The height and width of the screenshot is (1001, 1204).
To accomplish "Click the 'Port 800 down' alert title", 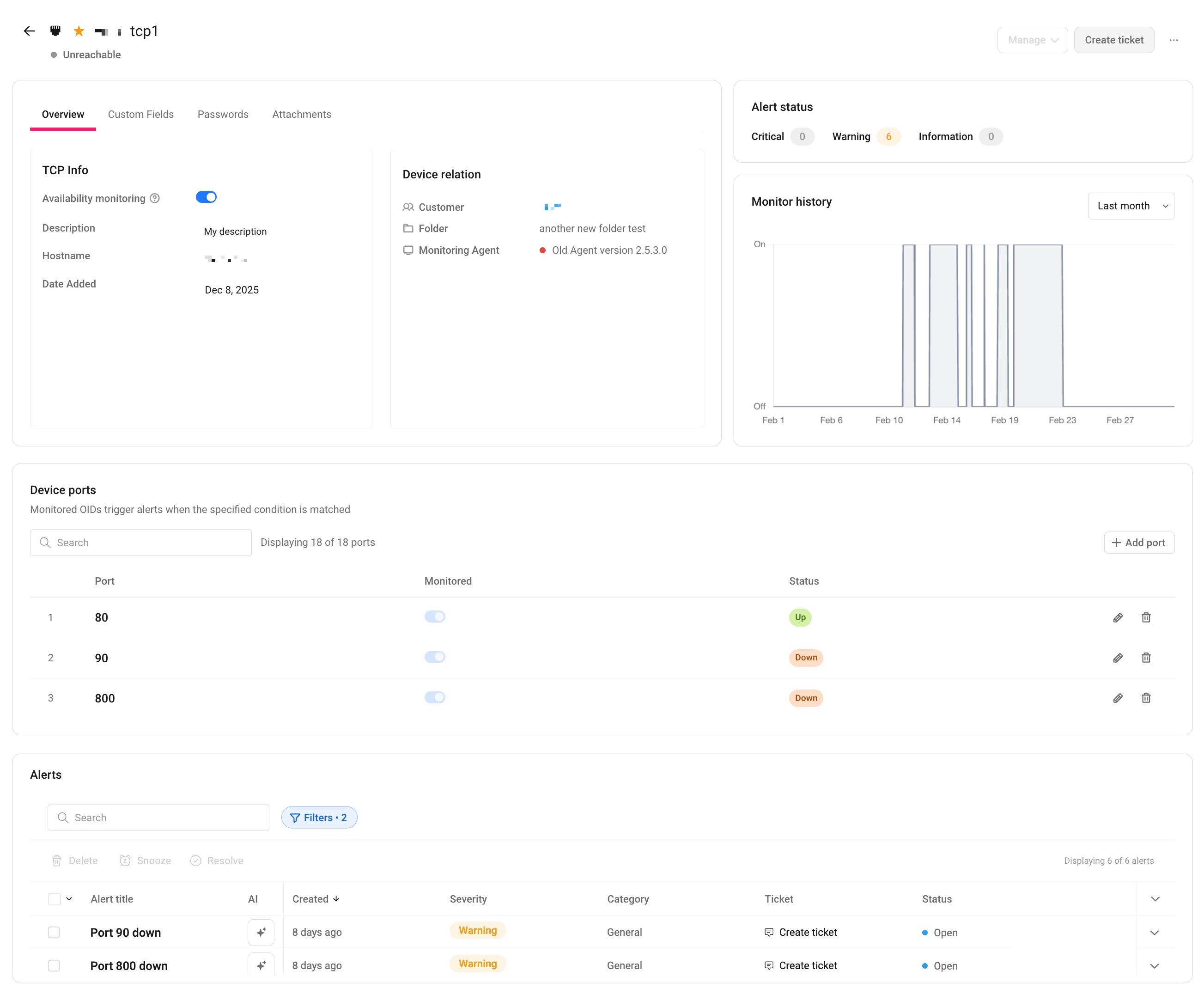I will [129, 966].
